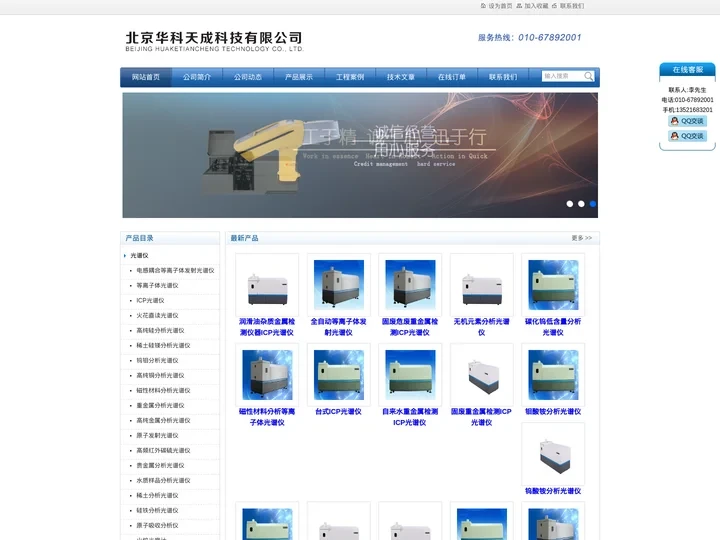Click the 联系我们 link in top bar
The height and width of the screenshot is (540, 720).
point(568,6)
